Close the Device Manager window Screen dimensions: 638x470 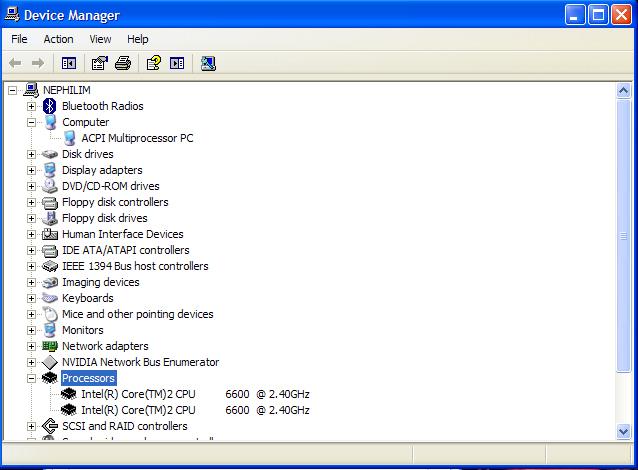622,15
